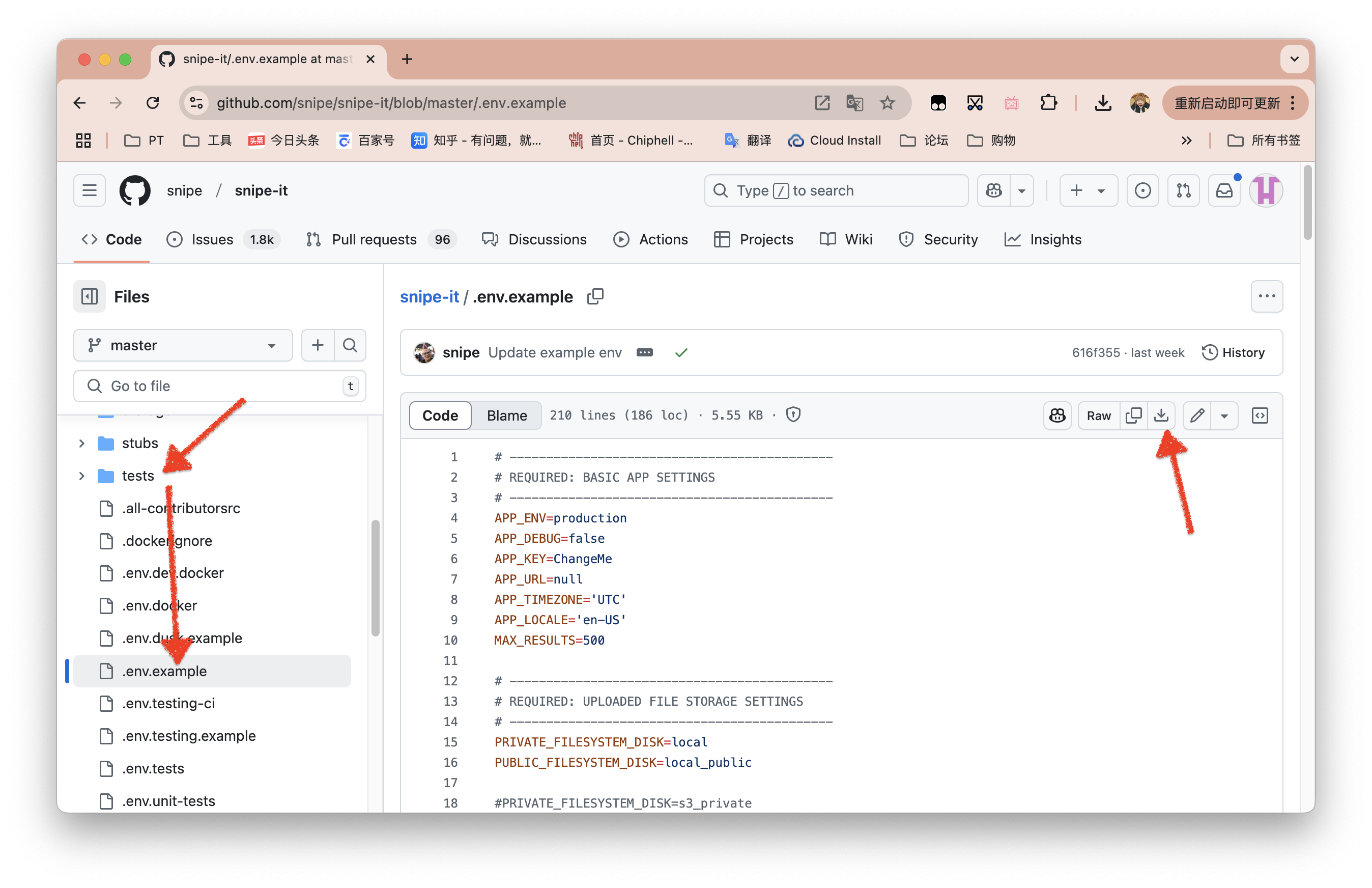This screenshot has height=888, width=1372.
Task: Open commit 616f355 link
Action: pyautogui.click(x=1095, y=352)
